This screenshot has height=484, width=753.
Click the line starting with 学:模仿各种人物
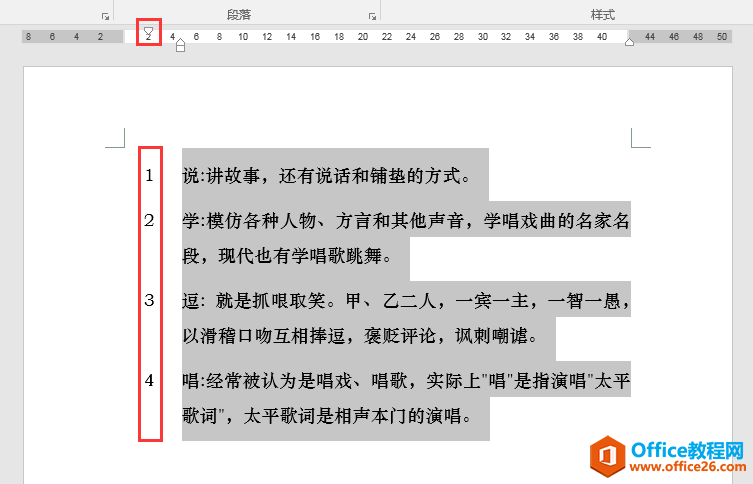point(406,221)
